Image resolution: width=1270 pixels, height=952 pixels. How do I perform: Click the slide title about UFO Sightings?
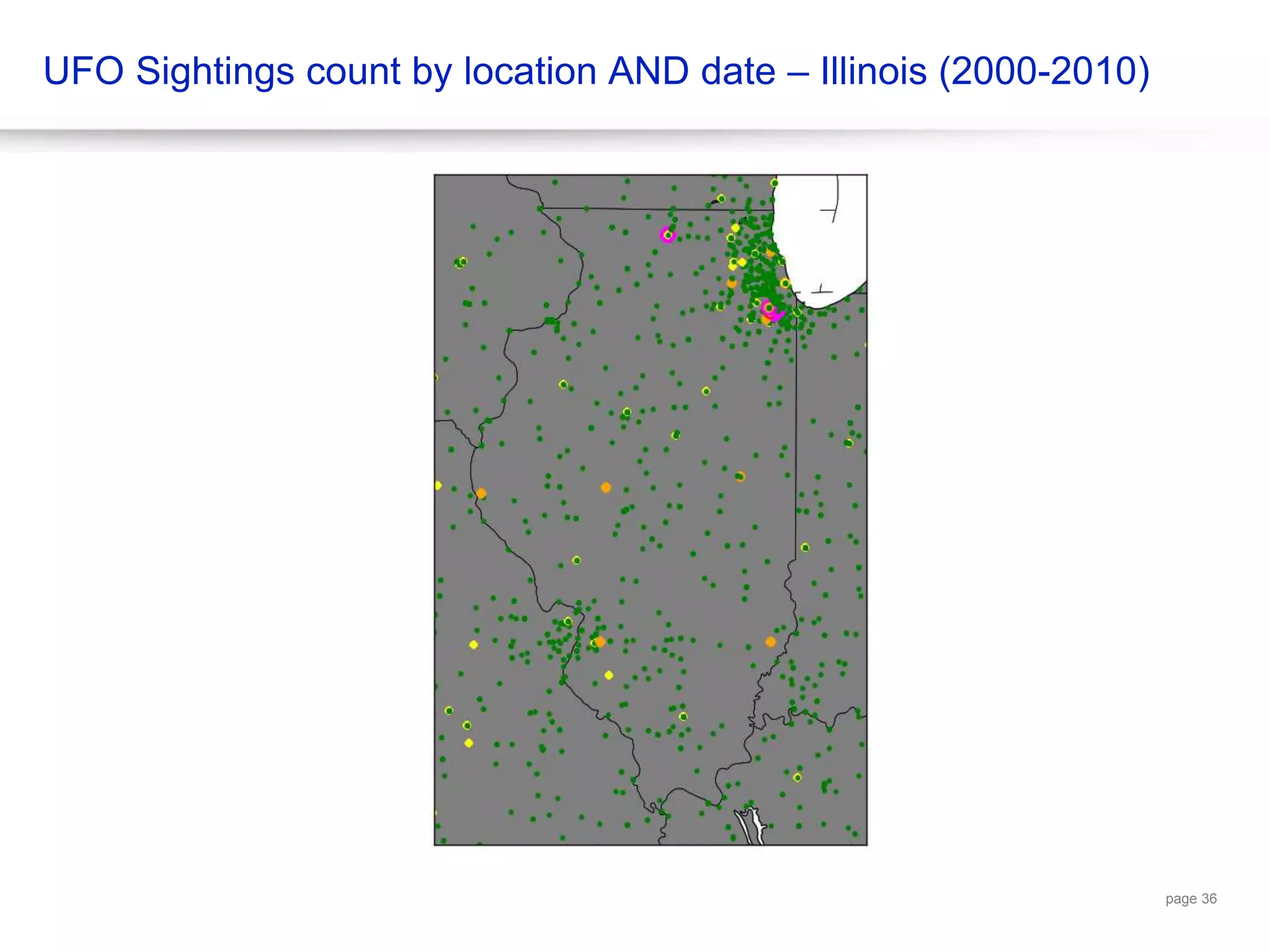pos(597,71)
